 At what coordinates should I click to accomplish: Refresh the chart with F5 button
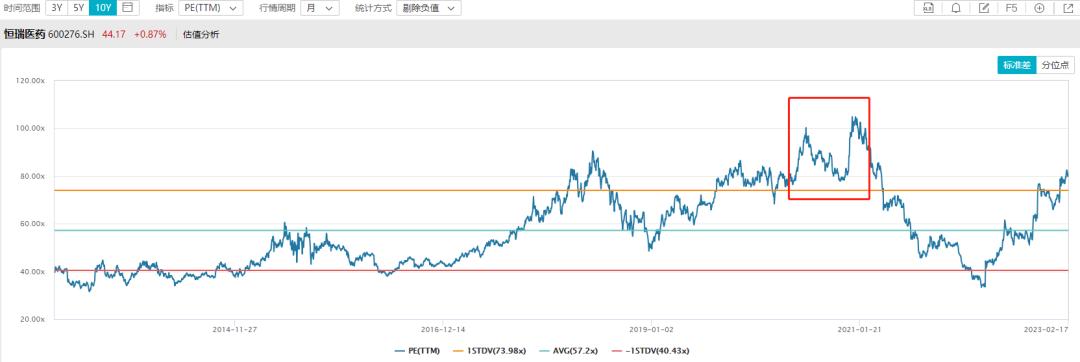pos(1011,8)
